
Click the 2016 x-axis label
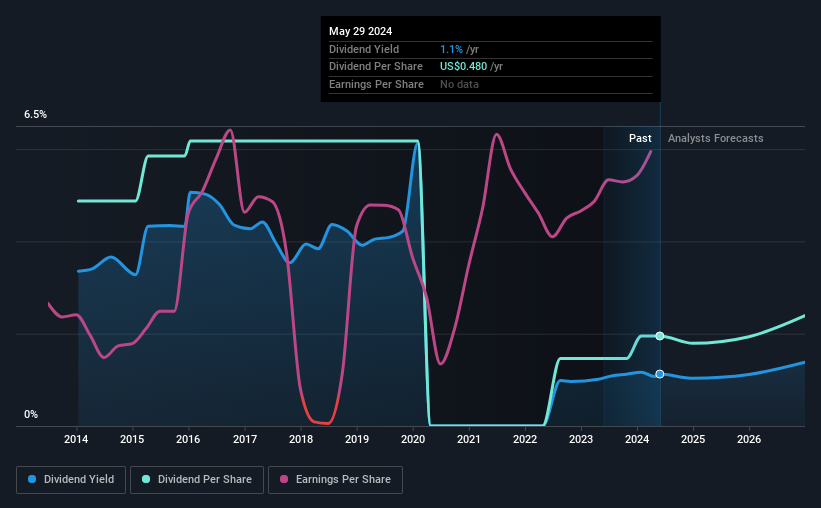188,439
